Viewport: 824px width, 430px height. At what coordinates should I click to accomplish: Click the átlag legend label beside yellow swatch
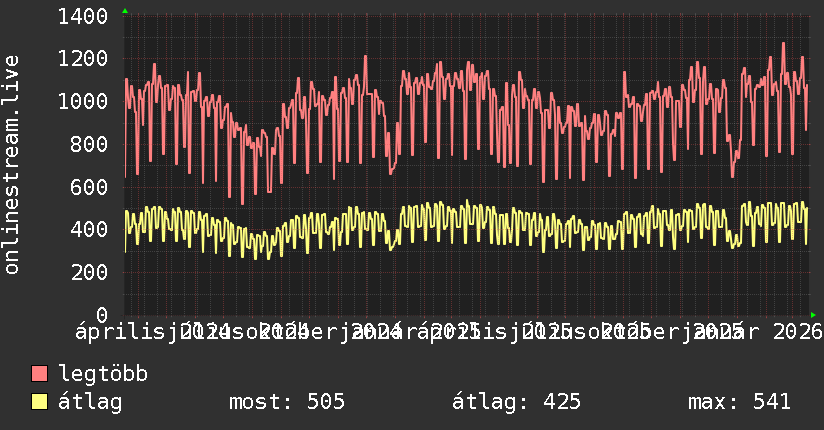pos(90,402)
